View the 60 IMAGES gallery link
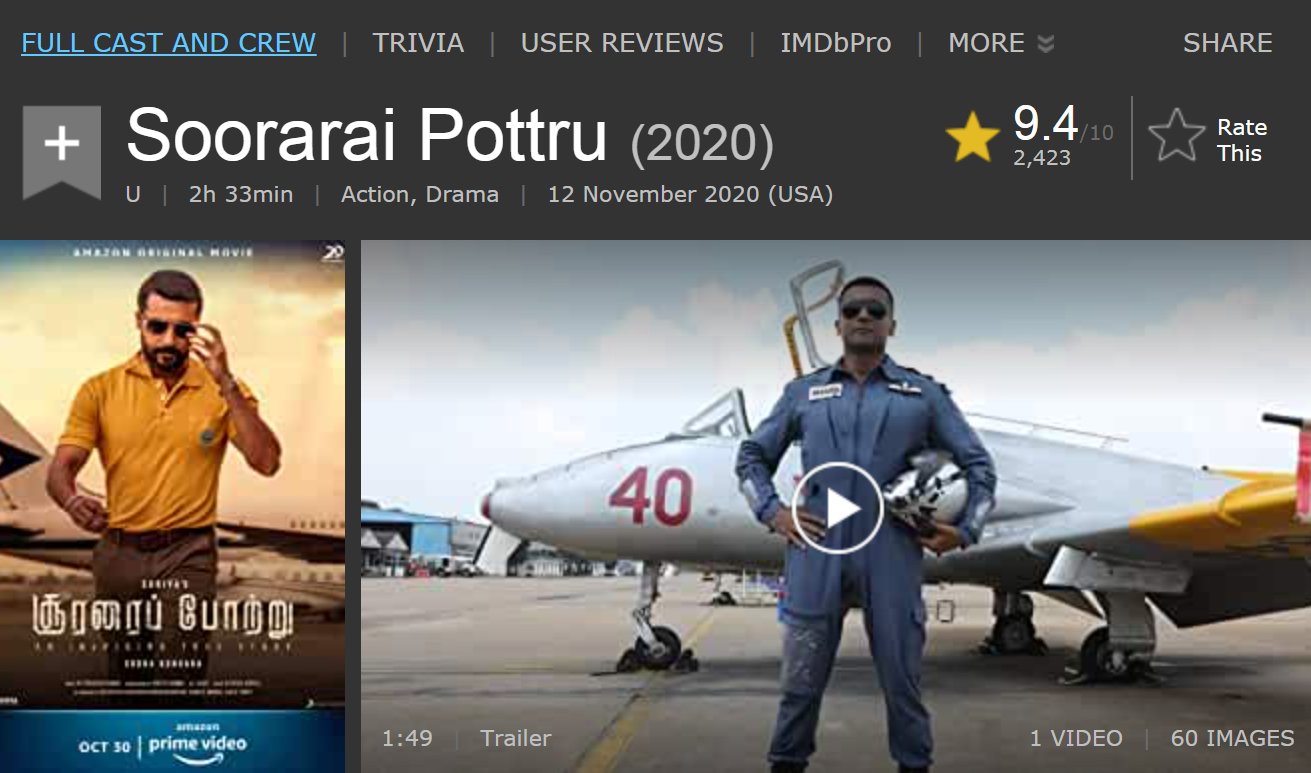1311x773 pixels. (x=1232, y=739)
